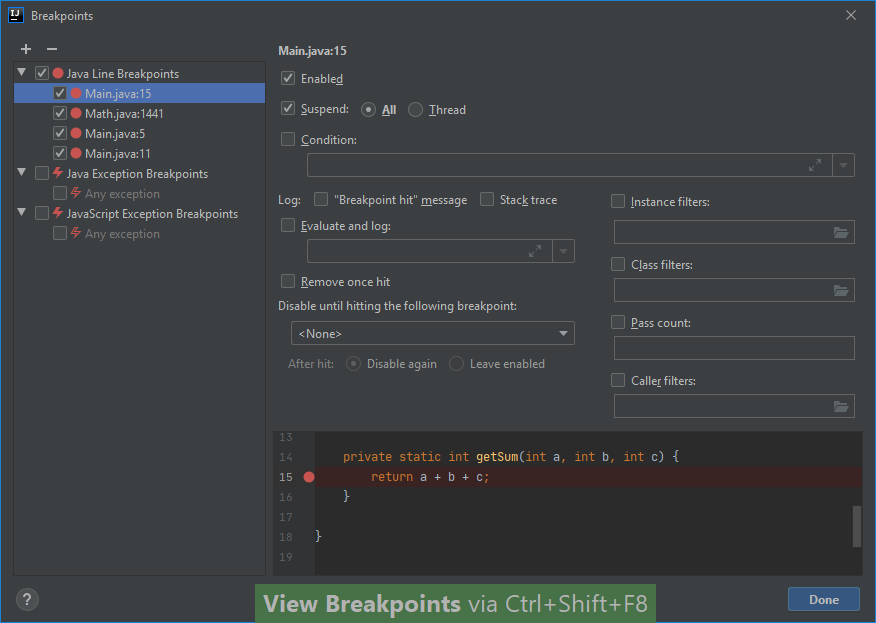
Task: Click into the Pass count input field
Action: 734,348
